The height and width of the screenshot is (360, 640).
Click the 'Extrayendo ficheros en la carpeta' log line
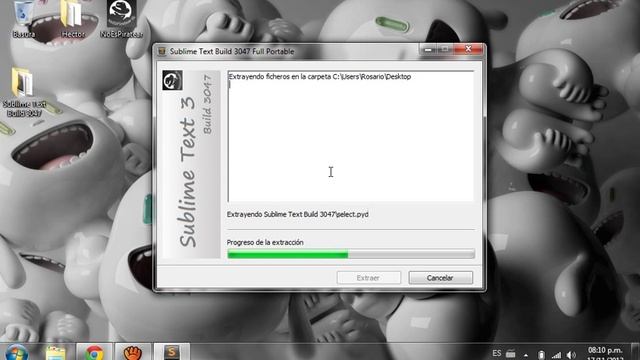coord(320,77)
